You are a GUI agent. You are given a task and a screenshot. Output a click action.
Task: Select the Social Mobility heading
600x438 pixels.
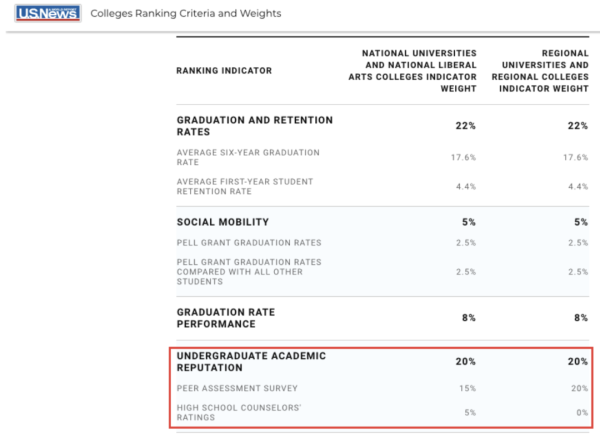click(x=223, y=222)
